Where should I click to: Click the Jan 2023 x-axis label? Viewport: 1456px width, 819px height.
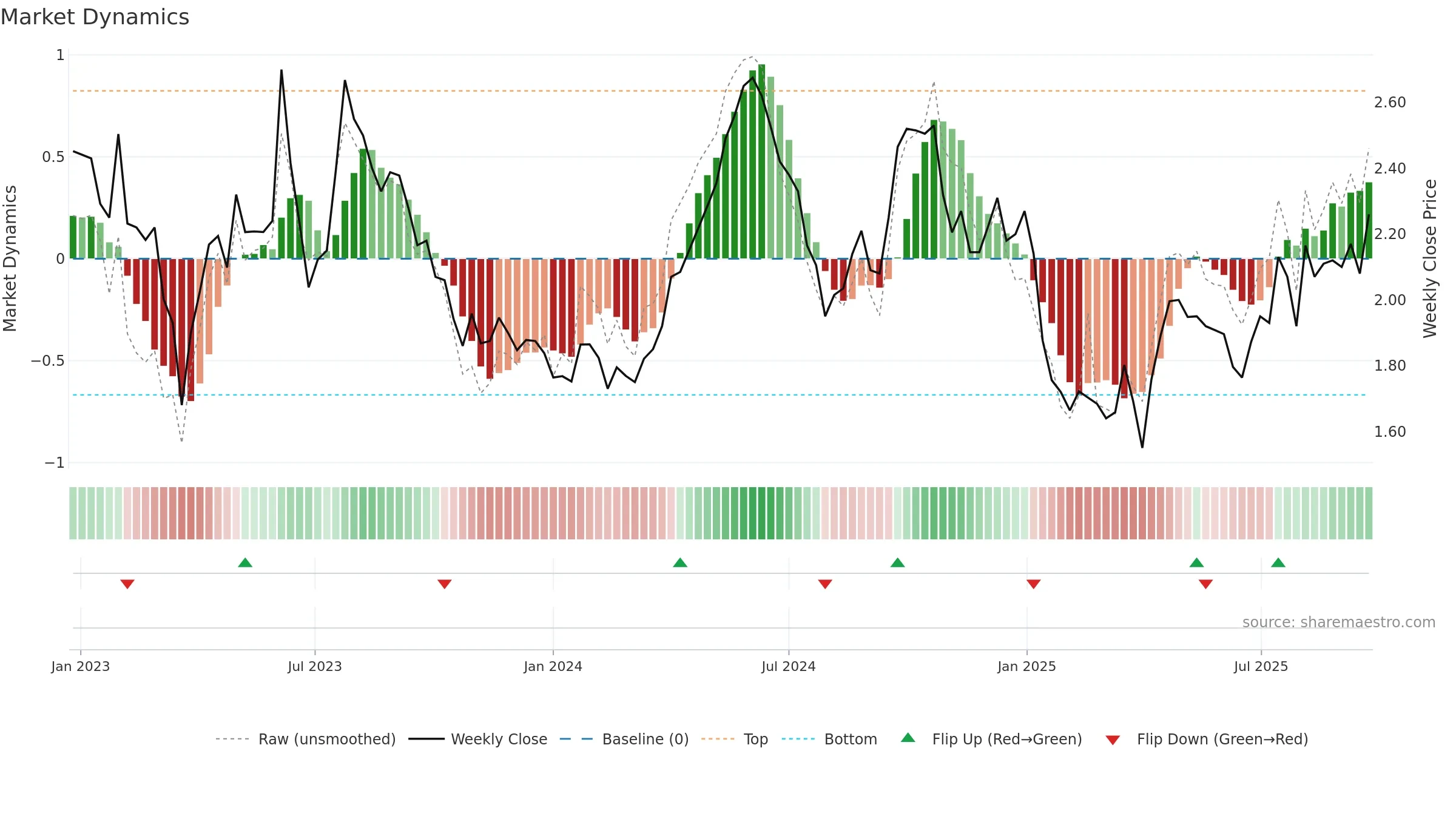pyautogui.click(x=81, y=666)
